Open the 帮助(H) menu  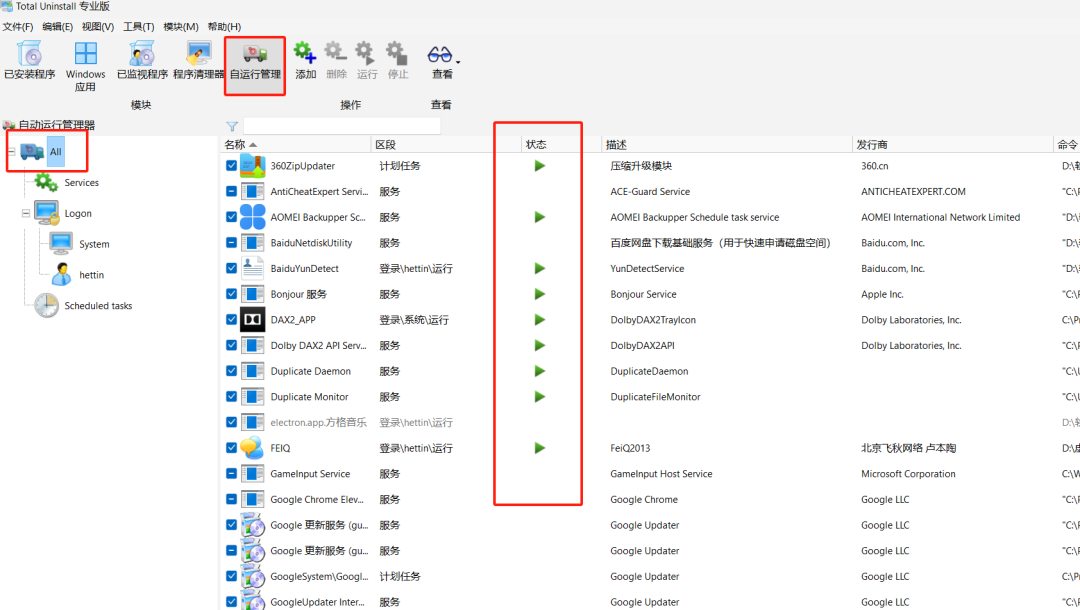tap(224, 27)
